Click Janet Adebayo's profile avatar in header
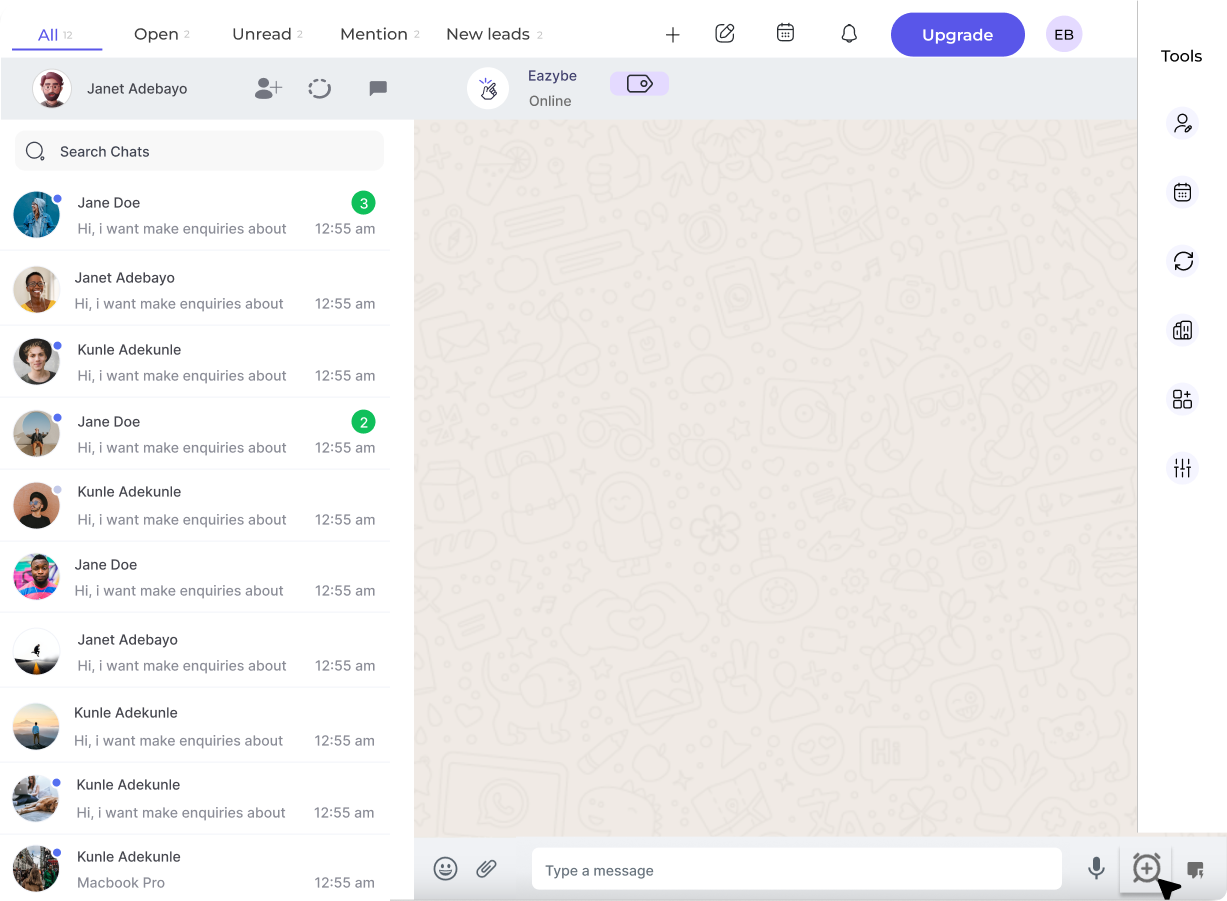Viewport: 1227px width, 901px height. click(52, 89)
